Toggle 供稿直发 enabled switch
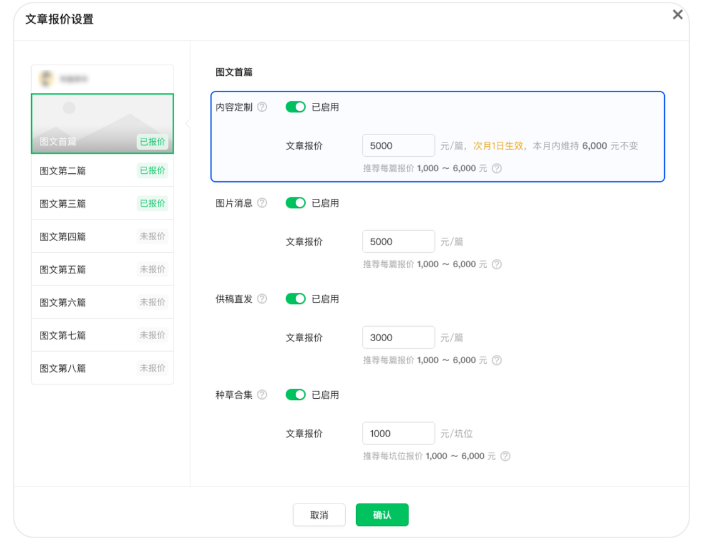Image resolution: width=701 pixels, height=541 pixels. [x=296, y=299]
